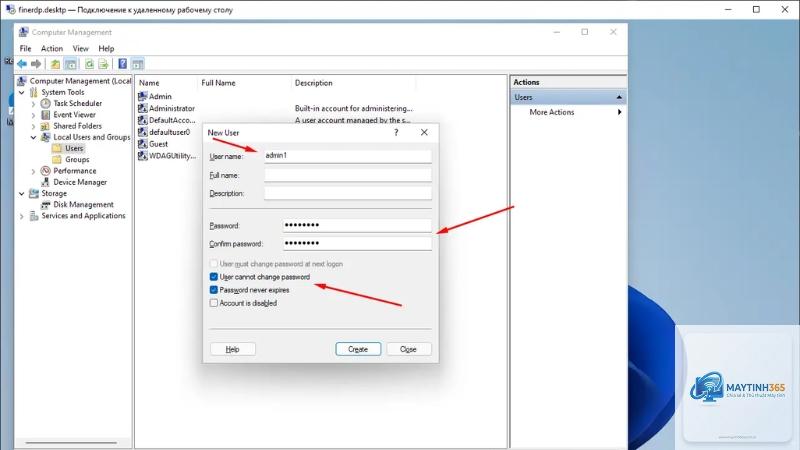The height and width of the screenshot is (450, 800).
Task: Click More Actions in Actions pane
Action: pos(552,112)
